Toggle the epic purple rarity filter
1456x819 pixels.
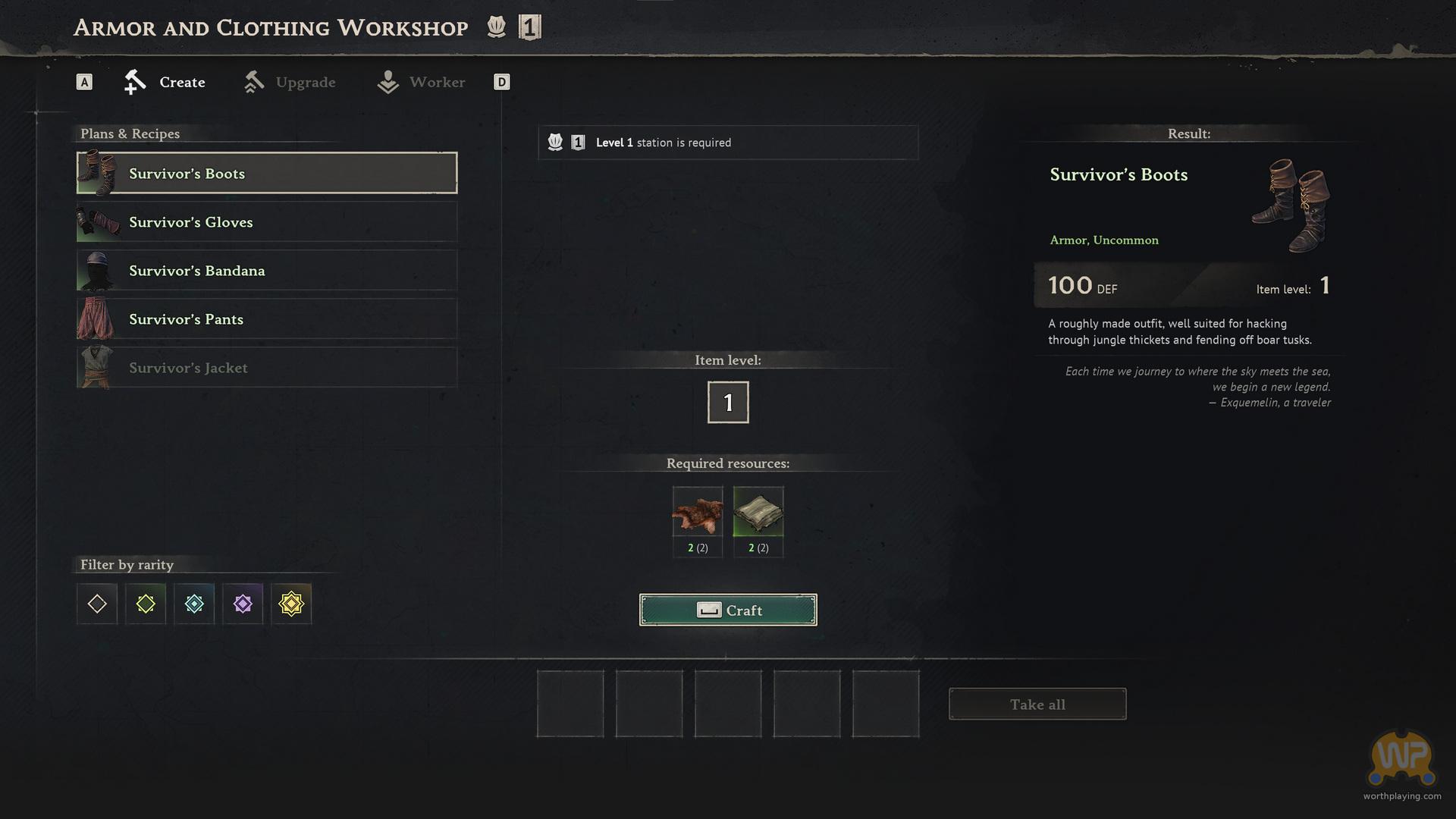coord(243,604)
